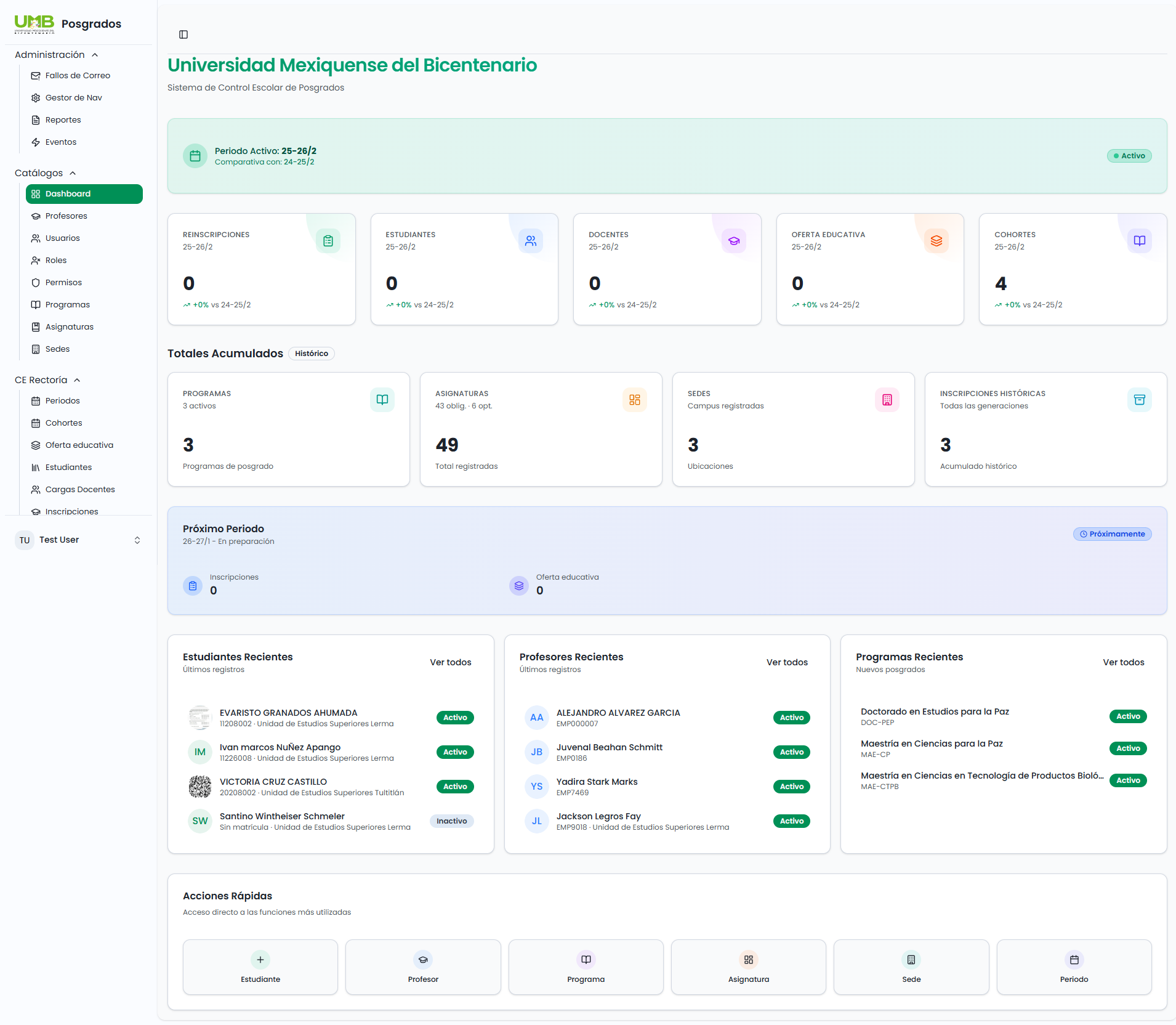Click the Asignatura quick action button
The image size is (1176, 1025).
[x=749, y=967]
